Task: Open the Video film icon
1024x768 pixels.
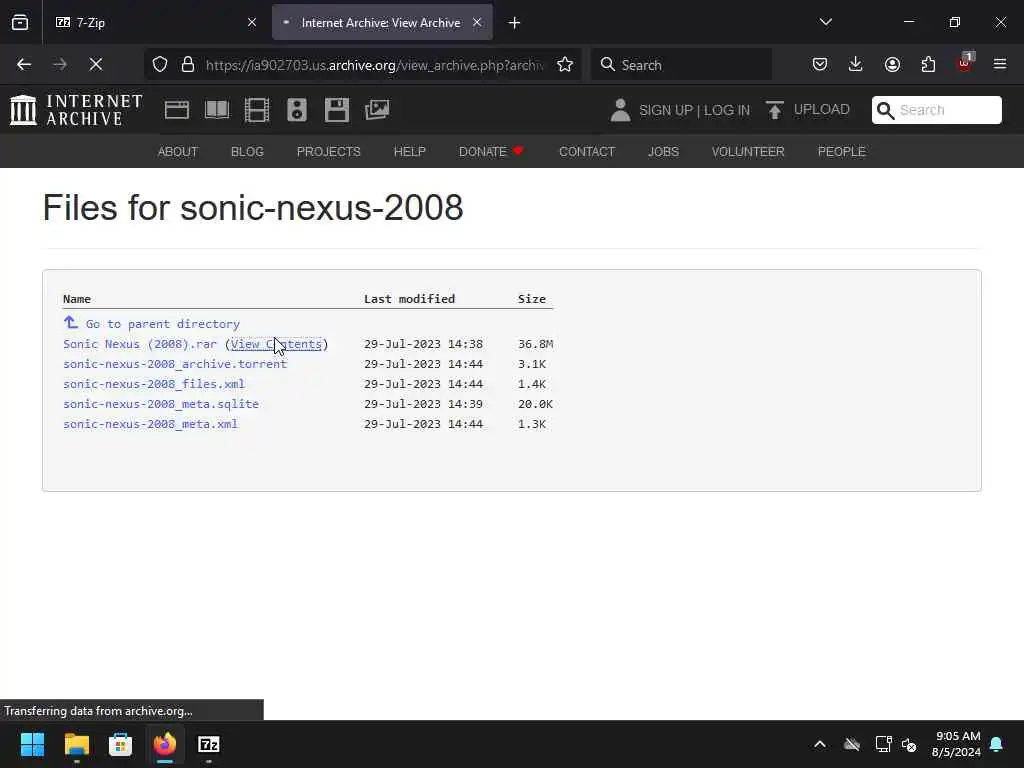Action: [257, 110]
